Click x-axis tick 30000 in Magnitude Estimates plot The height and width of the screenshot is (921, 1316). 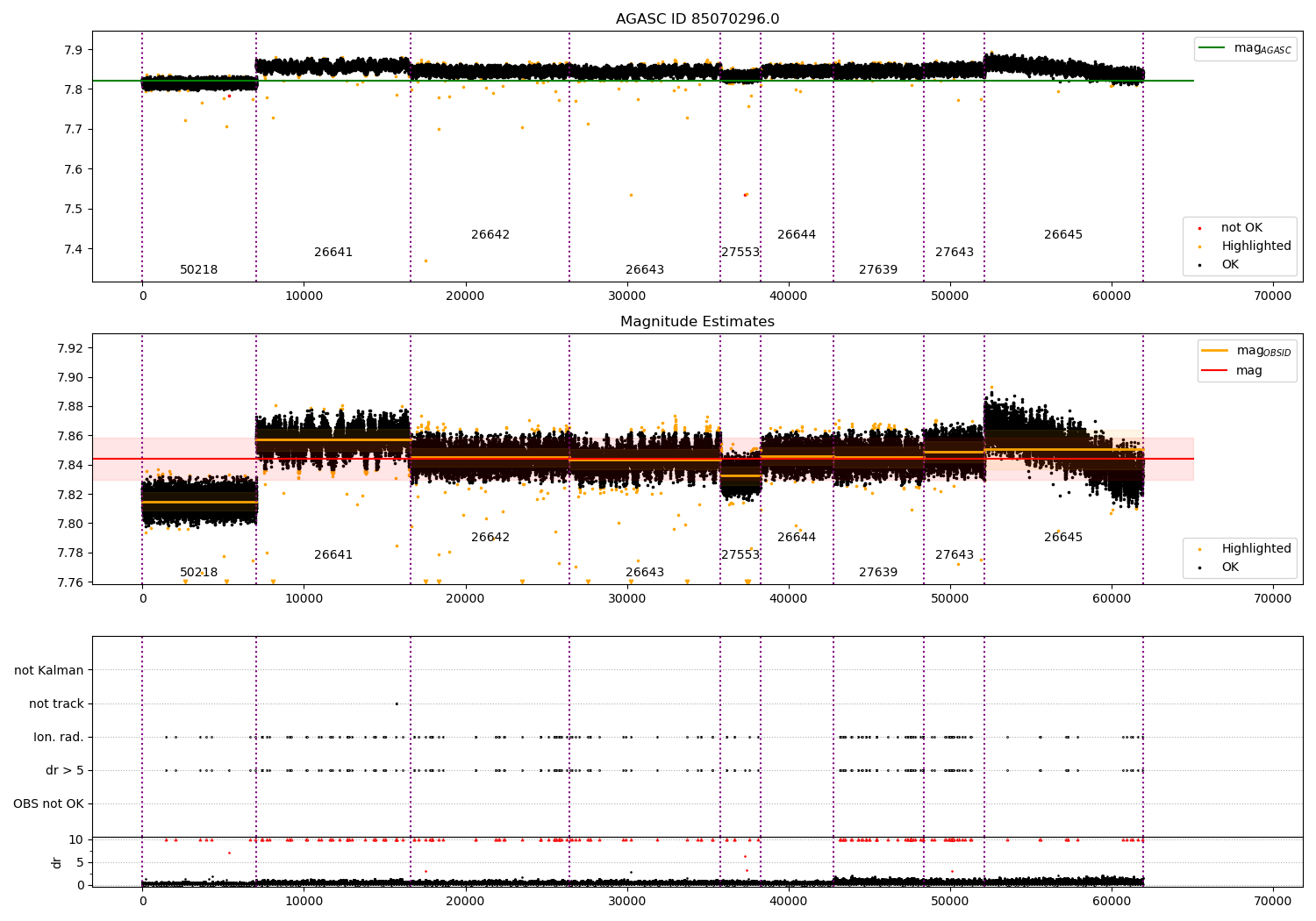[x=627, y=599]
